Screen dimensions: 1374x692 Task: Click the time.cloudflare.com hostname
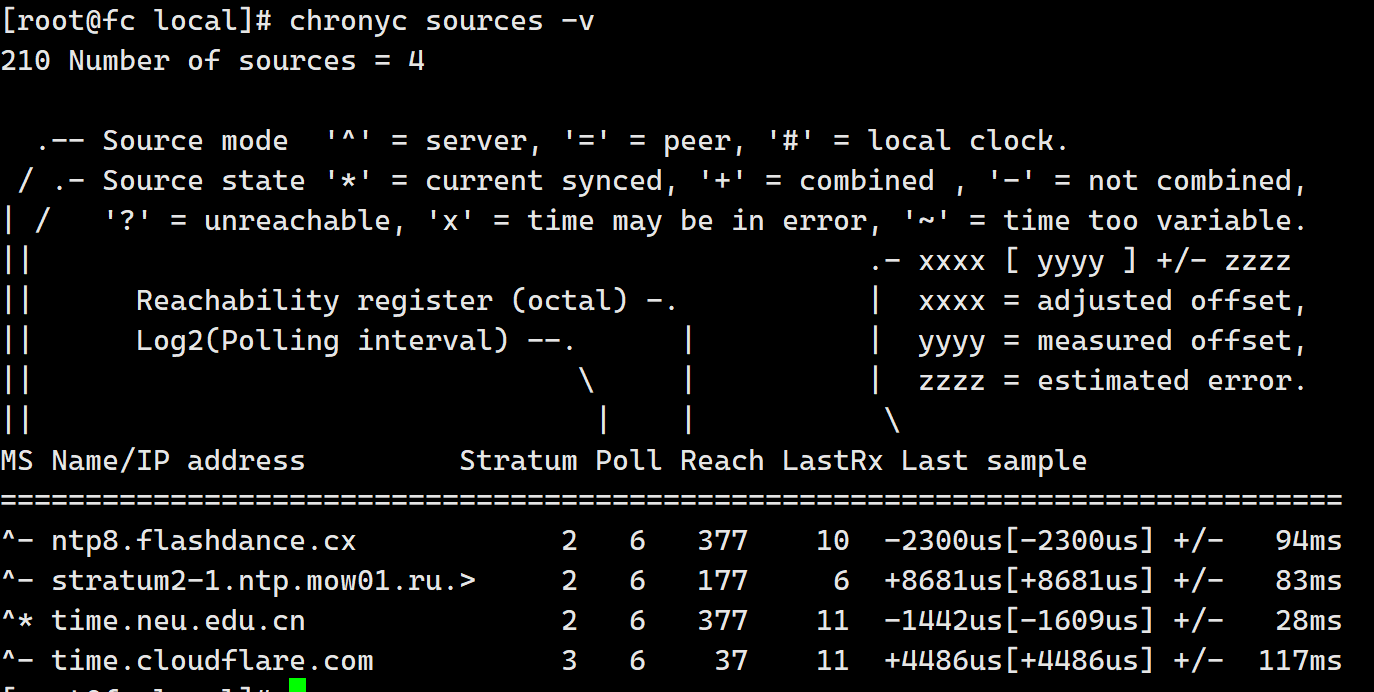212,661
